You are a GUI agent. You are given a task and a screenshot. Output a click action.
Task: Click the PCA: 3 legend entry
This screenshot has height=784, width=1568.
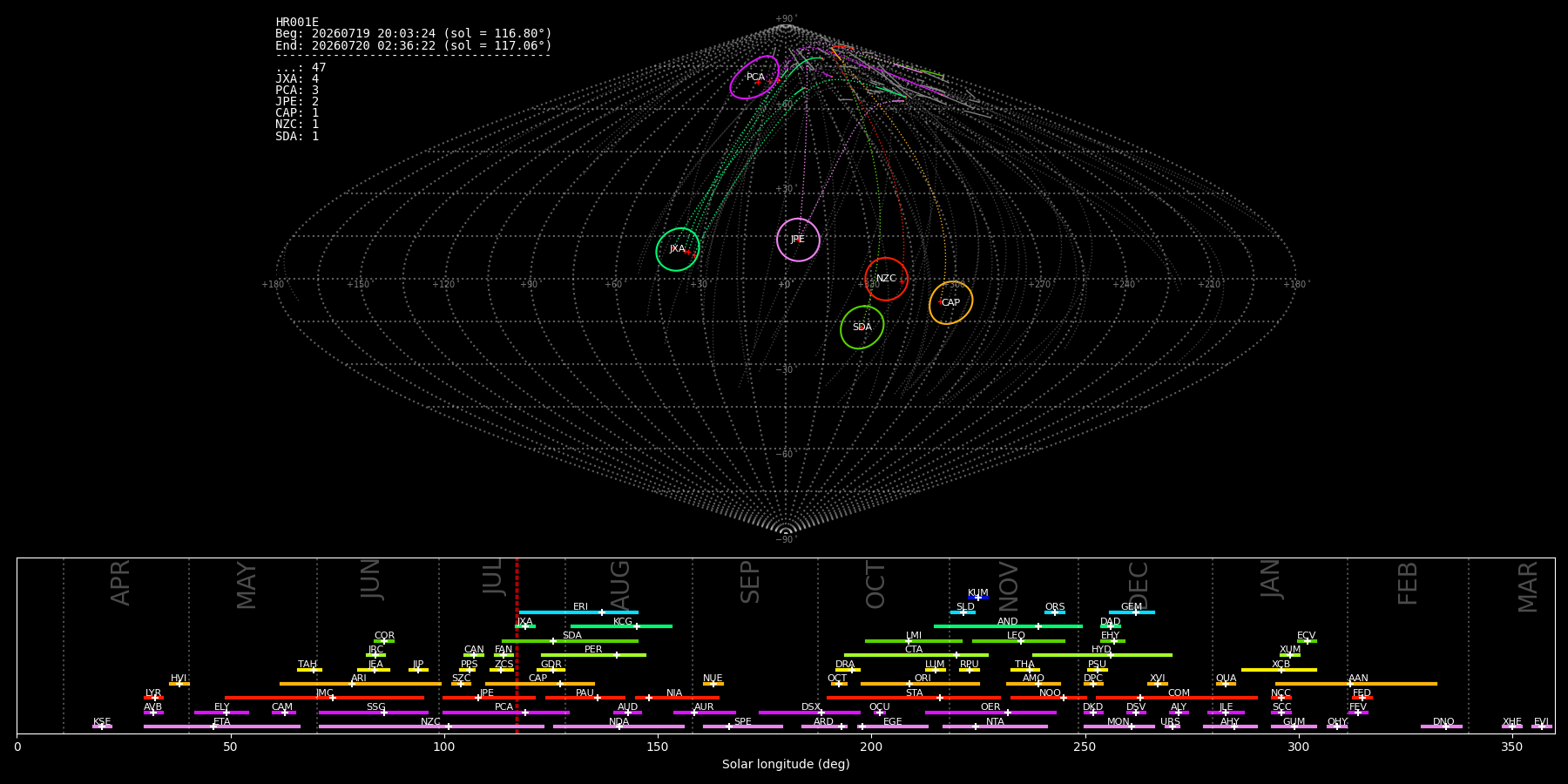pyautogui.click(x=297, y=91)
